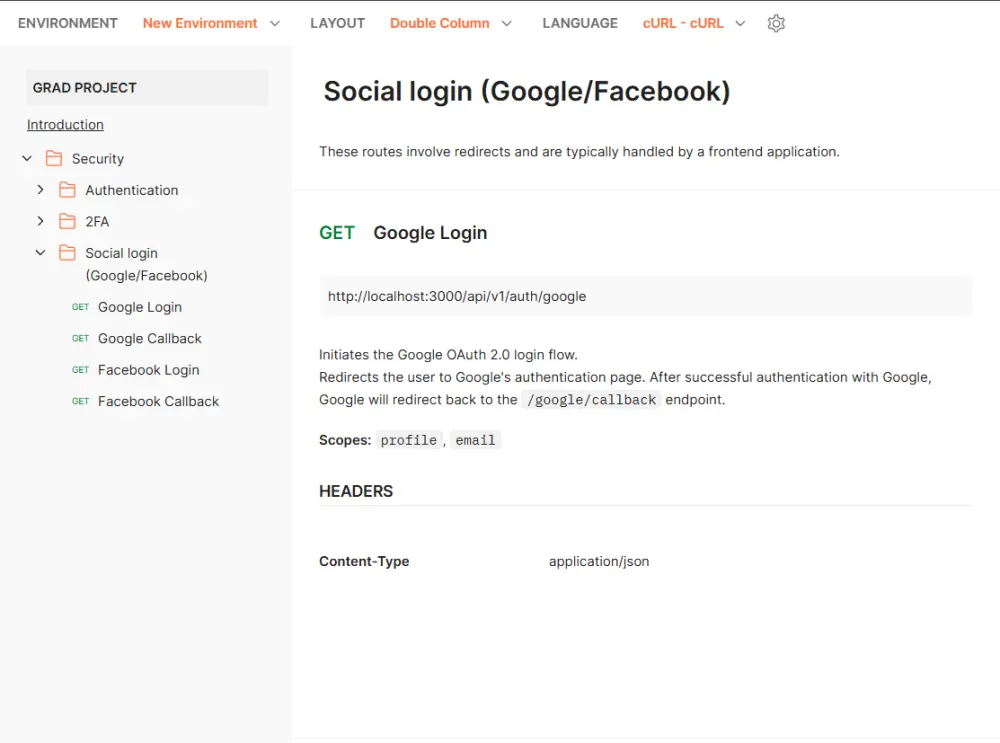Open the documentation settings gear icon

pos(776,23)
